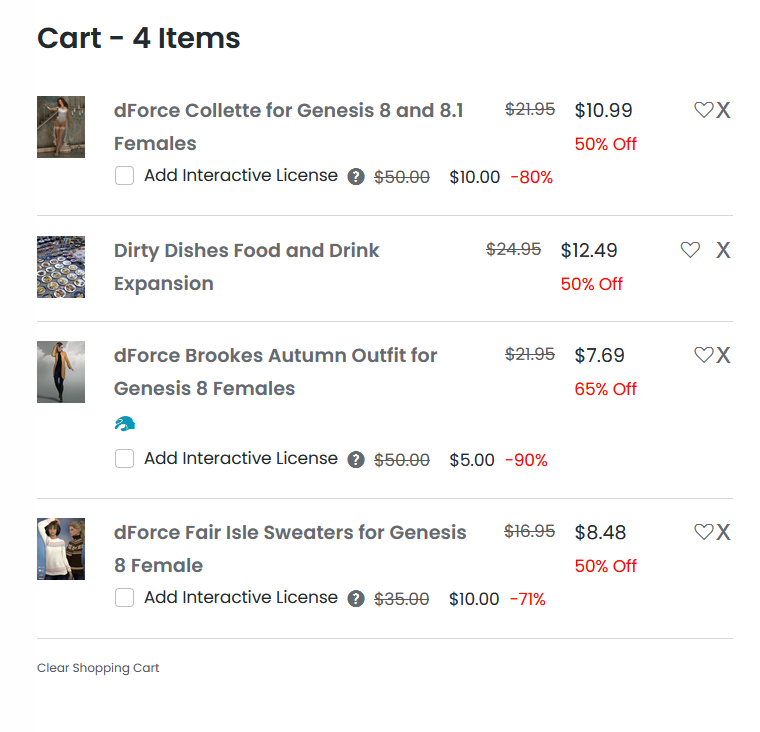Open the Fair Isle Sweaters product image
The width and height of the screenshot is (760, 732).
[61, 549]
